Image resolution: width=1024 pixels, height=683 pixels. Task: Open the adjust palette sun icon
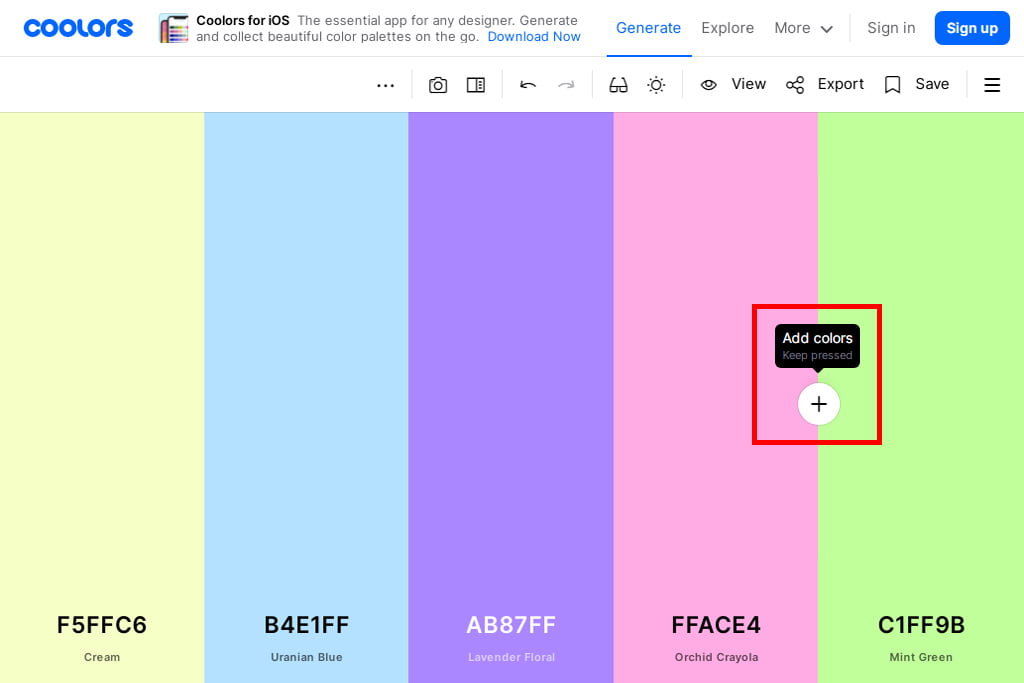pos(656,85)
